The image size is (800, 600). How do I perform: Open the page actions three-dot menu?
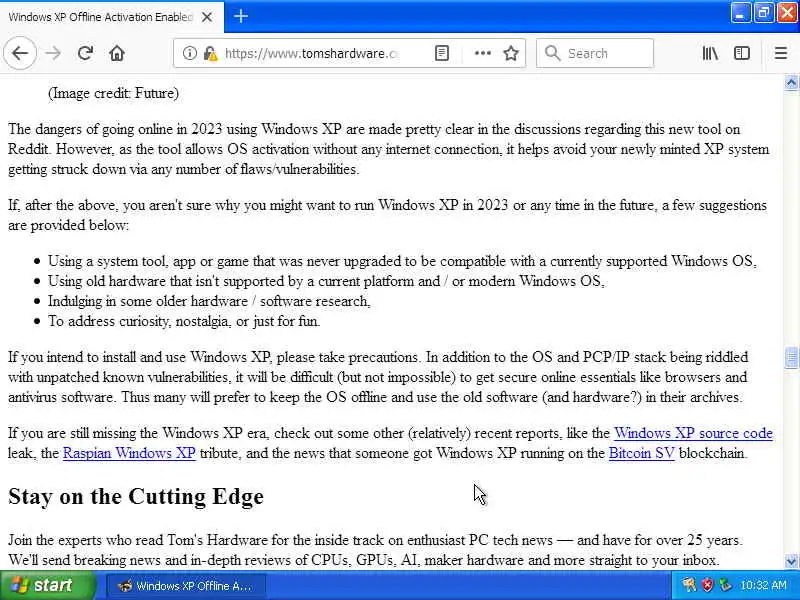point(483,53)
